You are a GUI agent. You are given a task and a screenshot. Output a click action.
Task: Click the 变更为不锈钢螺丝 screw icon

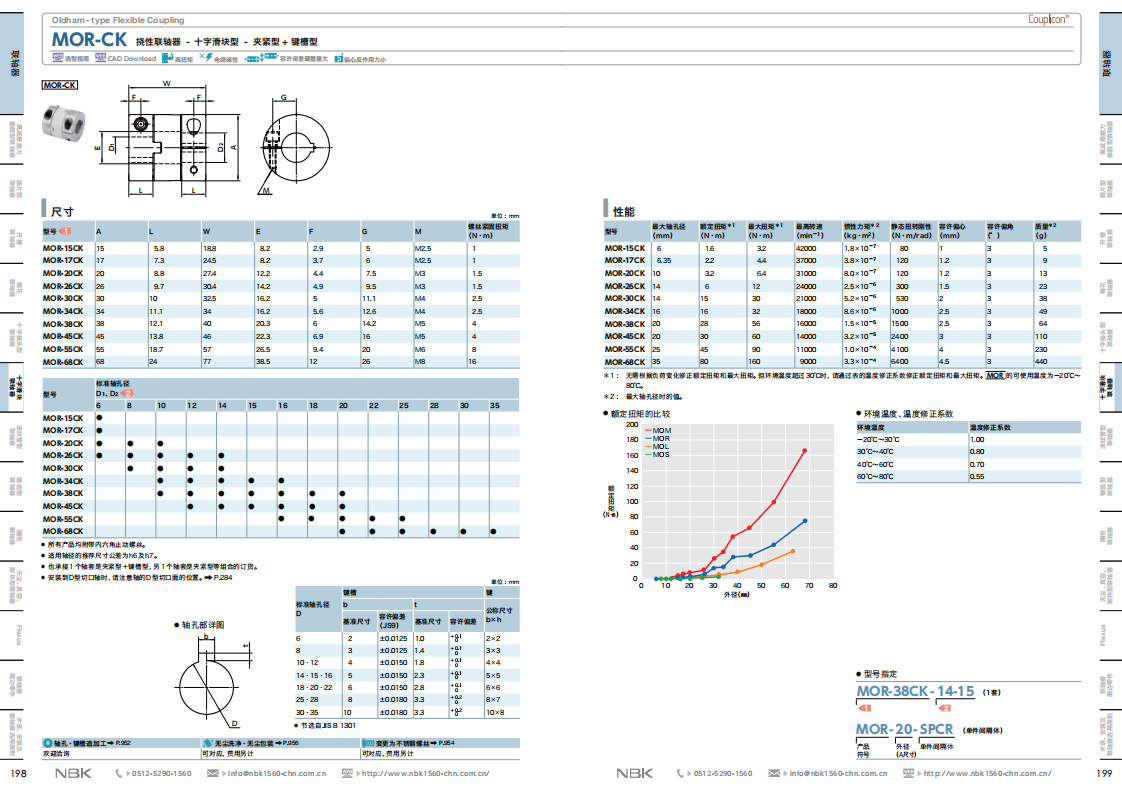369,743
